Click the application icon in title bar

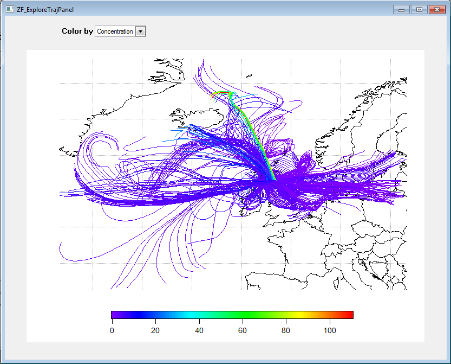(10, 9)
